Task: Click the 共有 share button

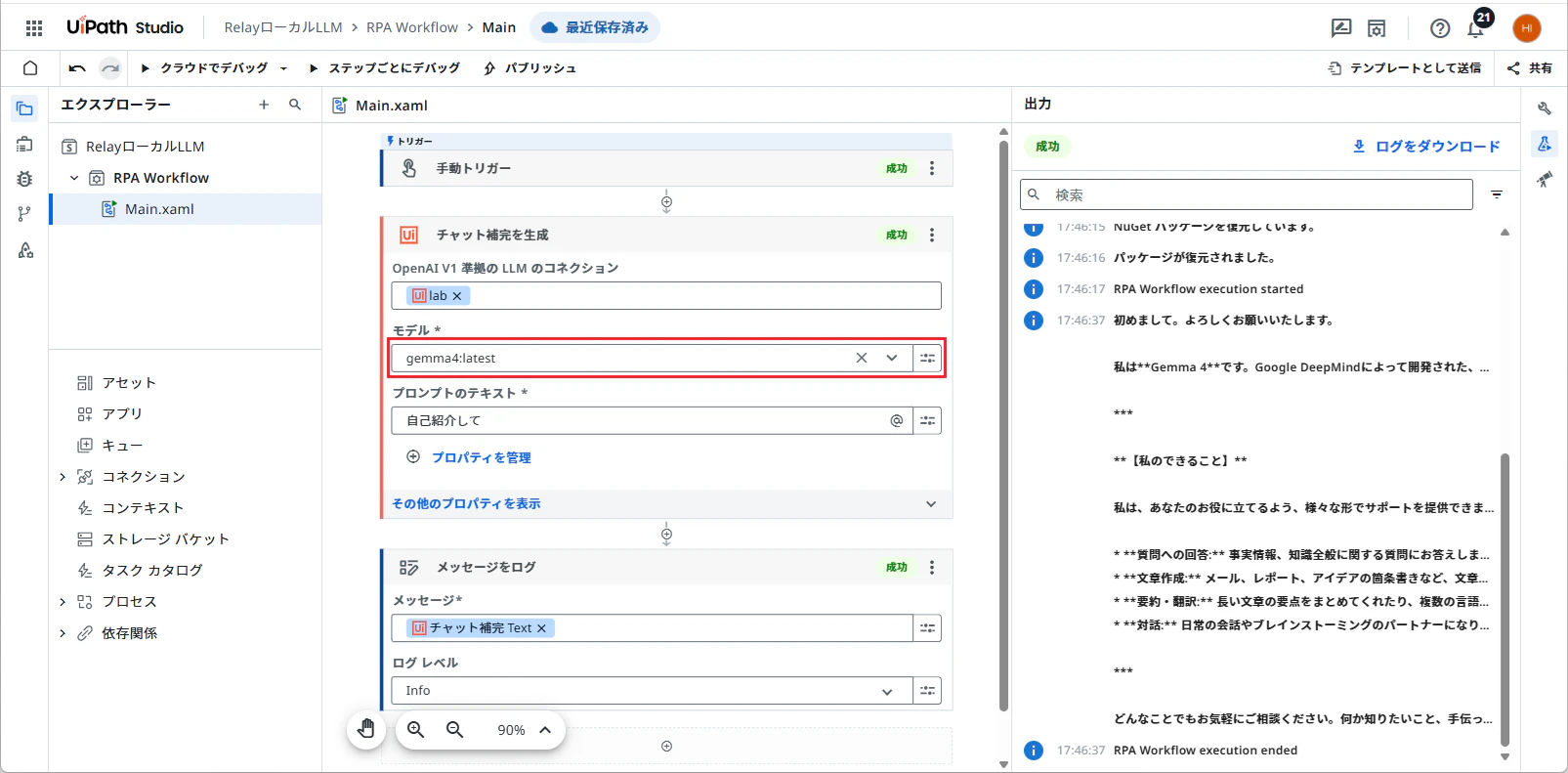Action: (x=1530, y=68)
